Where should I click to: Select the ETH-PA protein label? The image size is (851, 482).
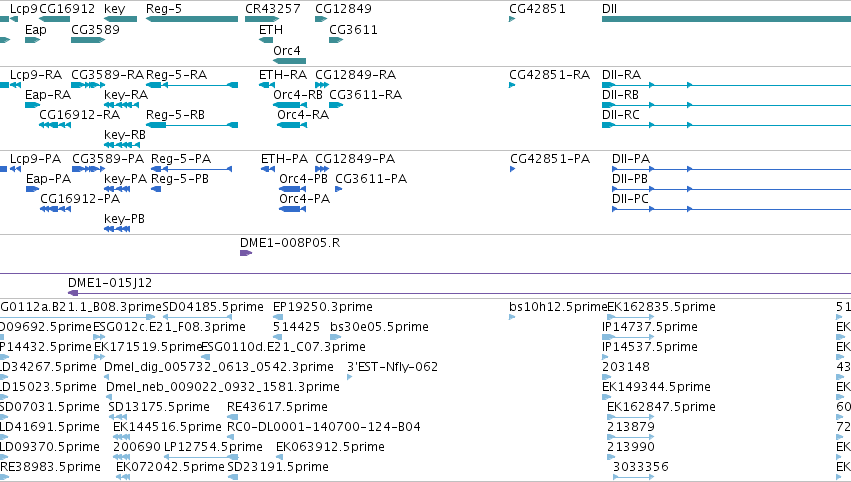pyautogui.click(x=284, y=158)
